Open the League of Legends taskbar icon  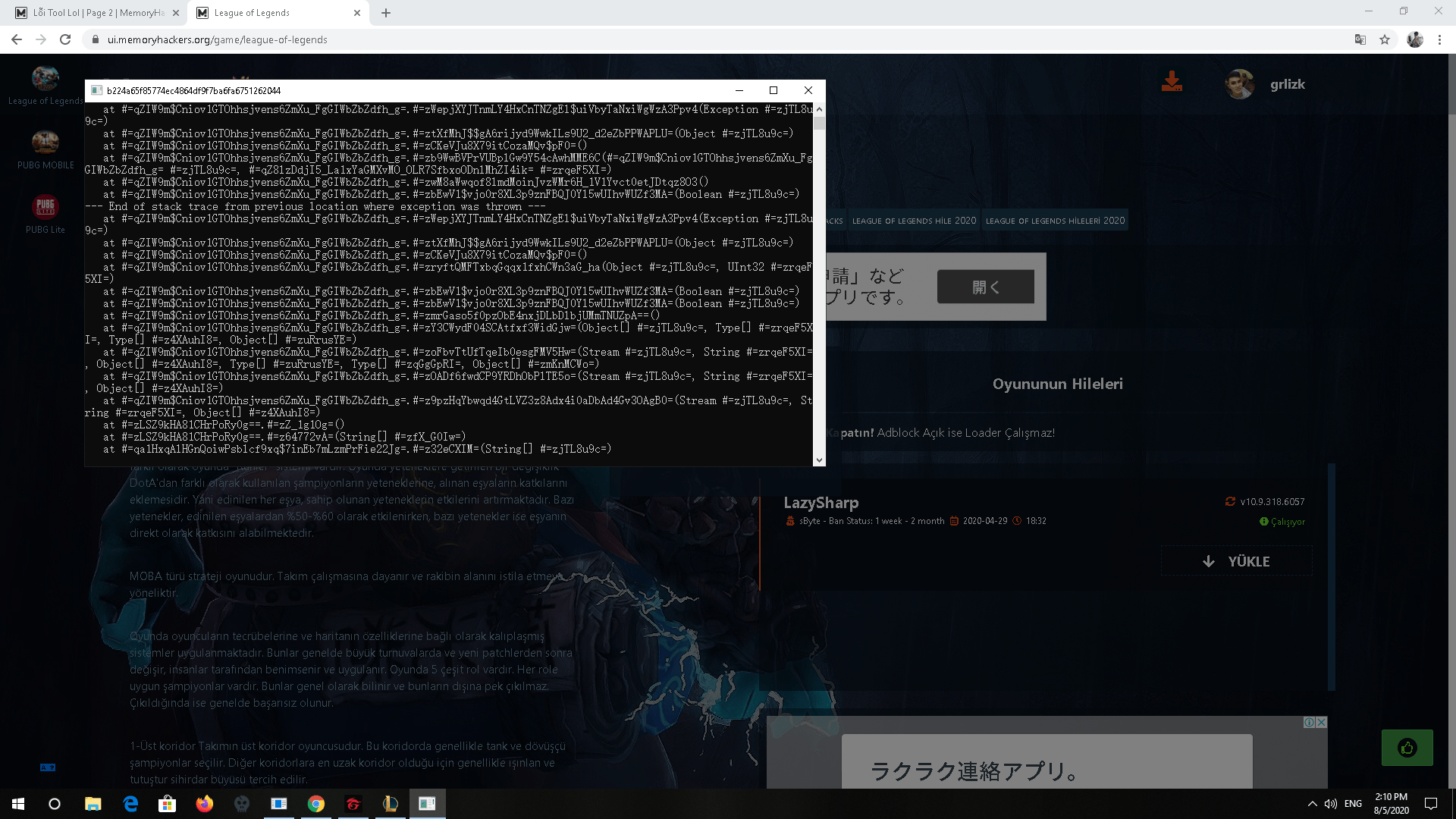(x=391, y=804)
